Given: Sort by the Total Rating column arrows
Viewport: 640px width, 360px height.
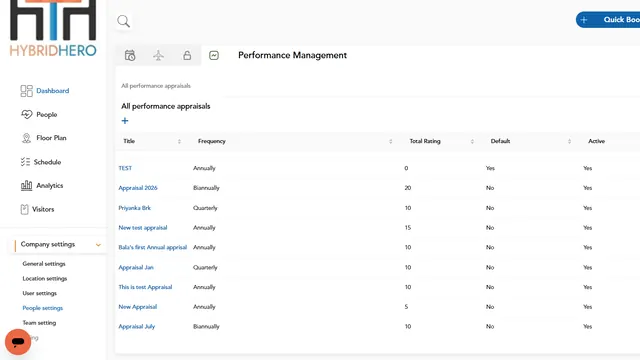Looking at the screenshot, I should tap(472, 141).
